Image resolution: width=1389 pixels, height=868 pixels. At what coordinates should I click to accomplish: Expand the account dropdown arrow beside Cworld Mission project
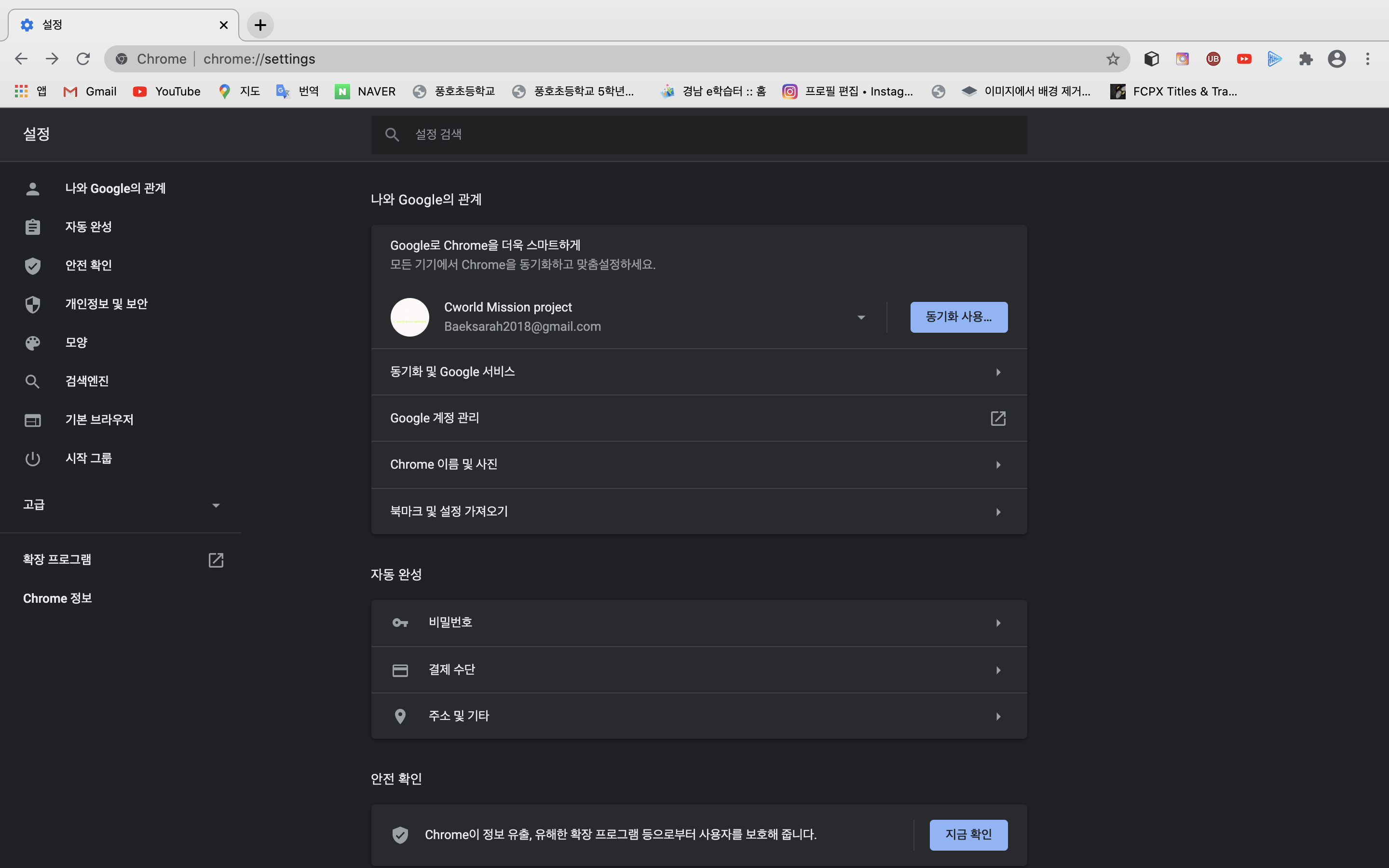[x=861, y=317]
